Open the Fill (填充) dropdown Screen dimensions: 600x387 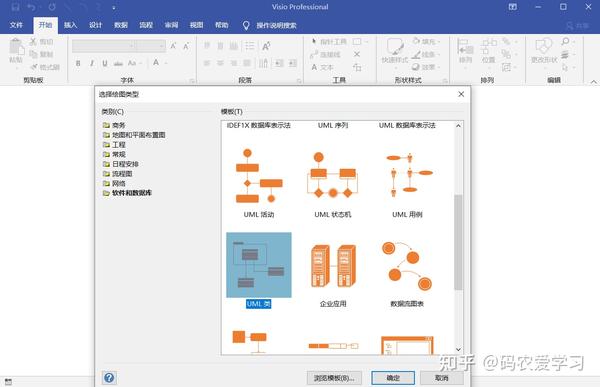click(427, 41)
